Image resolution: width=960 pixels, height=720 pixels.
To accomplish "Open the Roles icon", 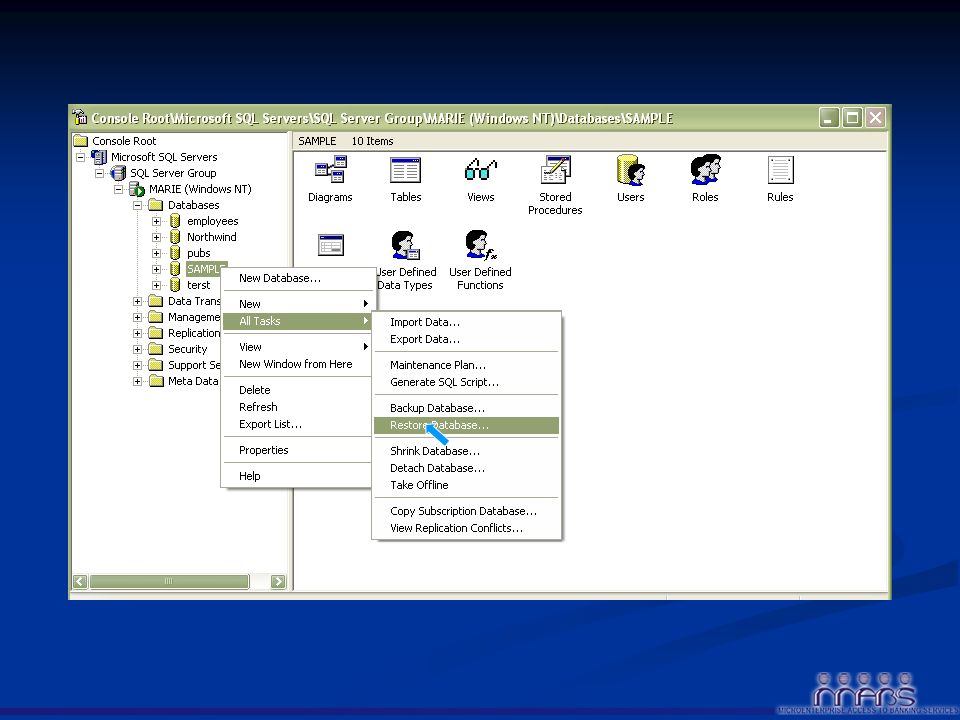I will [705, 170].
